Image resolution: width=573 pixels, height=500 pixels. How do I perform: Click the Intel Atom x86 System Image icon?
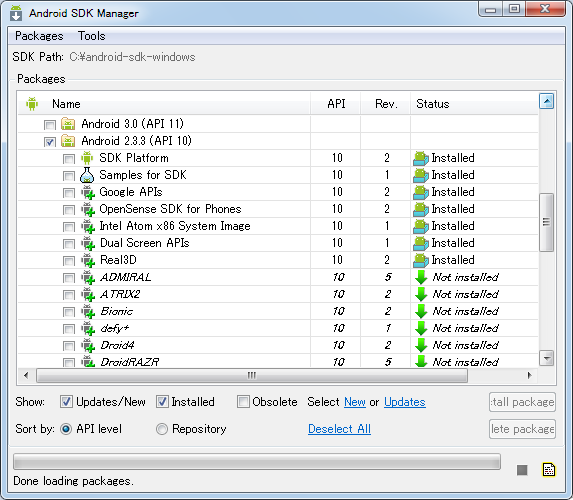click(88, 226)
